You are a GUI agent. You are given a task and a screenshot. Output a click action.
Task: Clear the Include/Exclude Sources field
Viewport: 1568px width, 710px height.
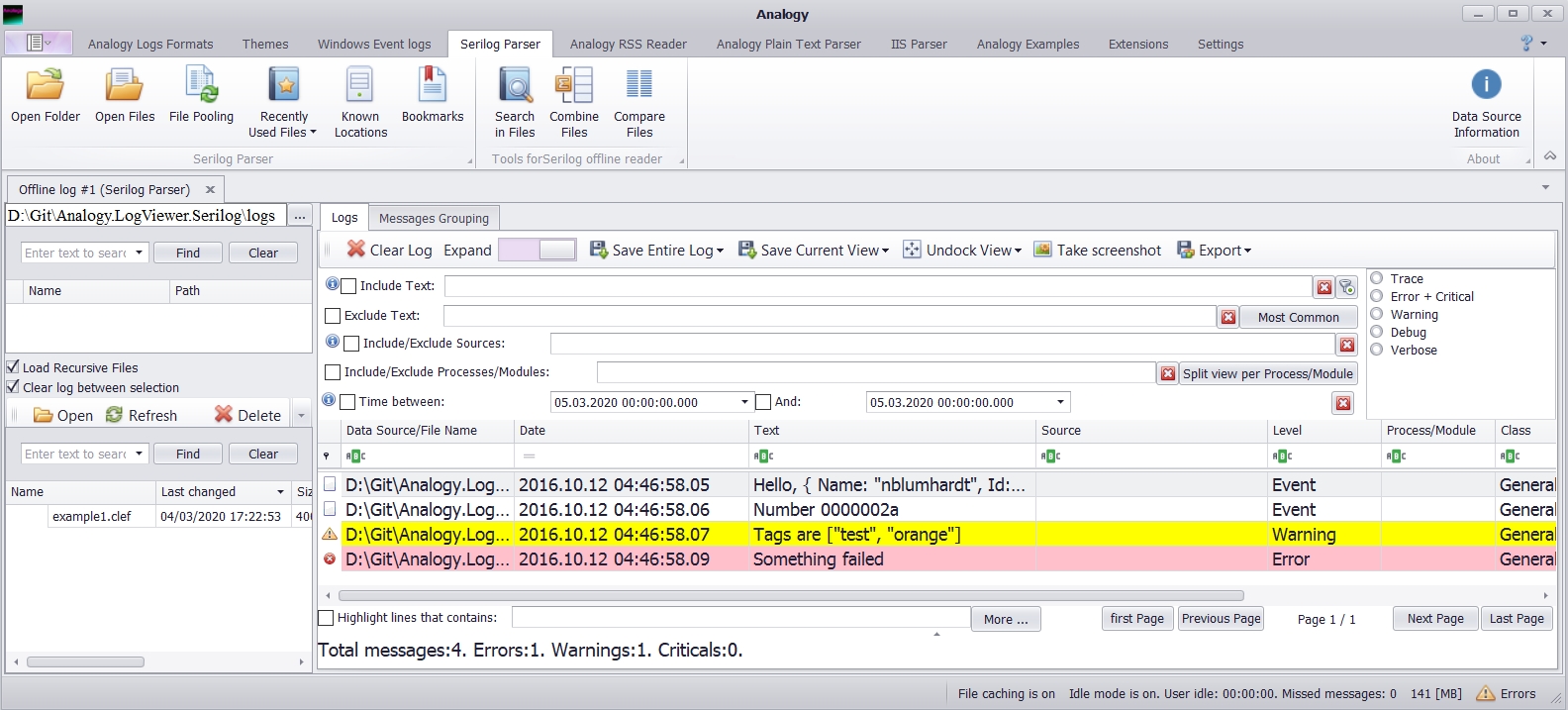(1347, 345)
